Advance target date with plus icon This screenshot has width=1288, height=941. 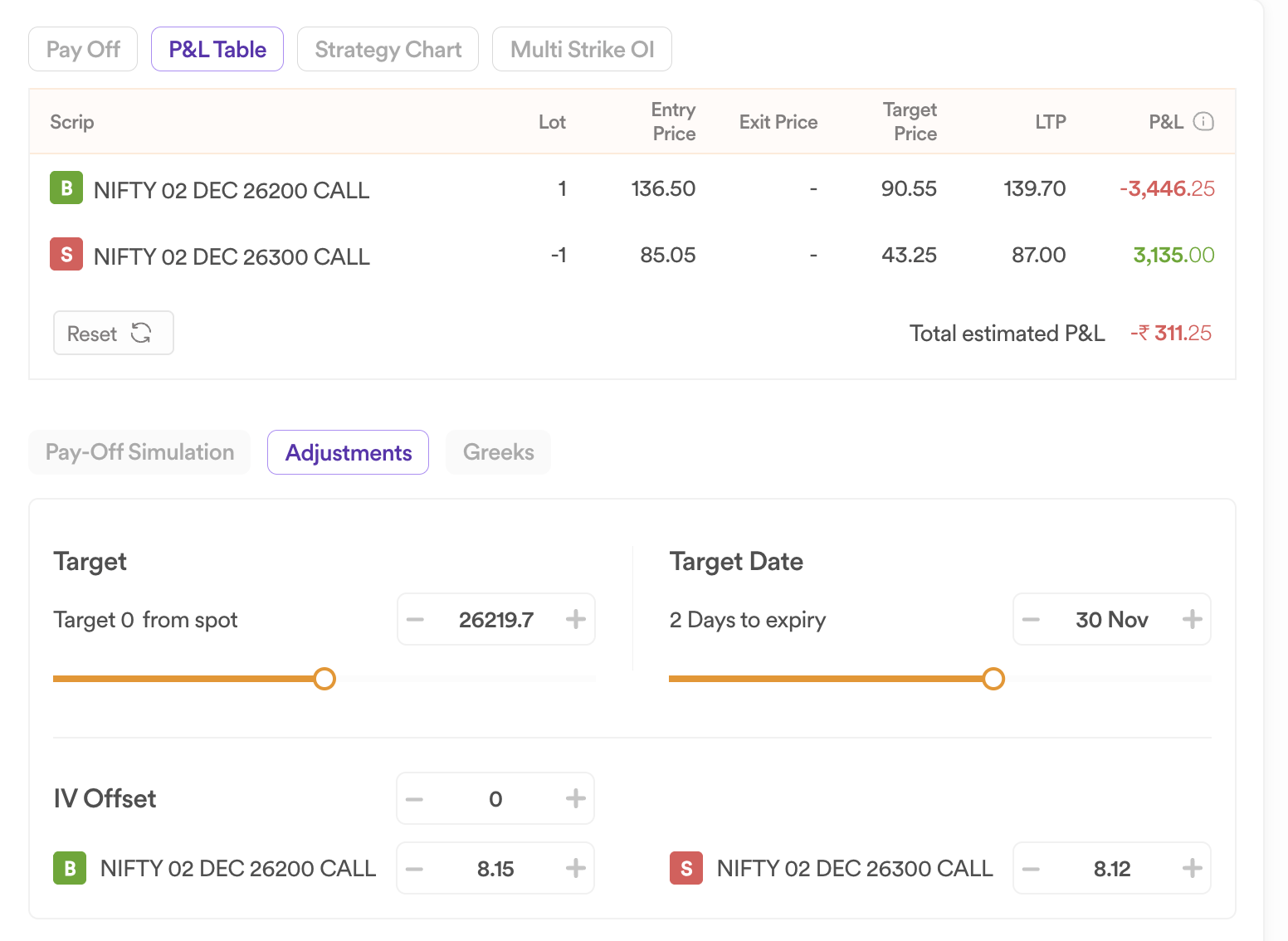1192,619
